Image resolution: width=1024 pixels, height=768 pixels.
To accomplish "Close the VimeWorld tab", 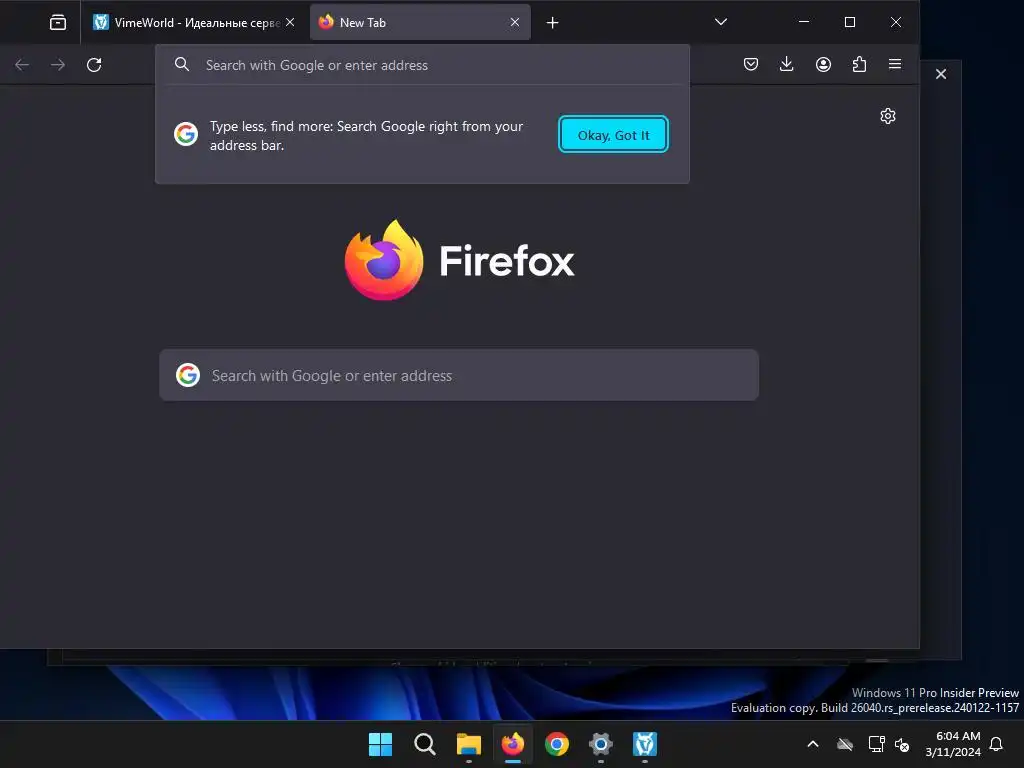I will (x=290, y=22).
